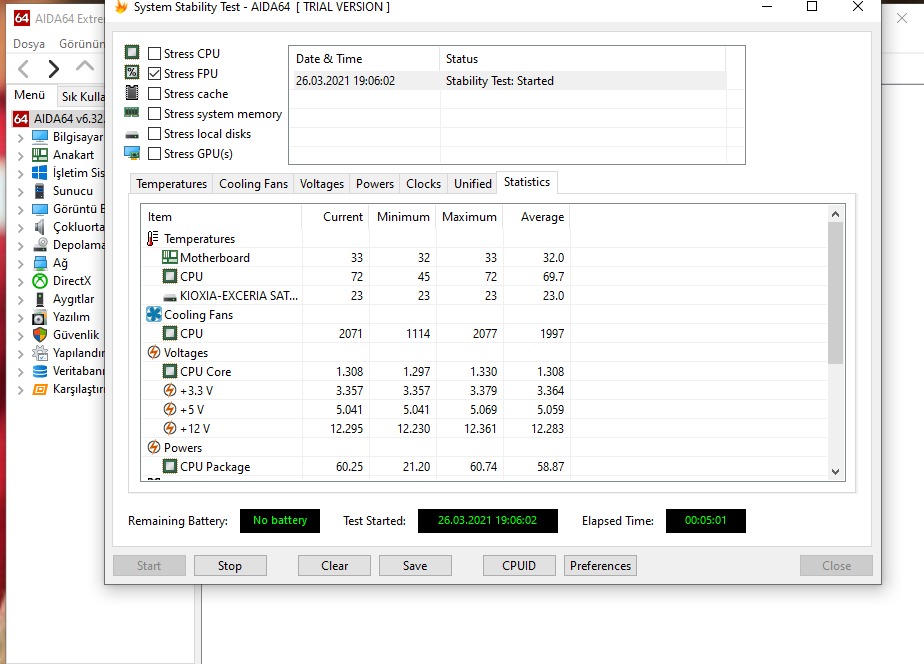Enable the Stress CPU checkbox
Viewport: 924px width, 664px height.
coord(154,54)
